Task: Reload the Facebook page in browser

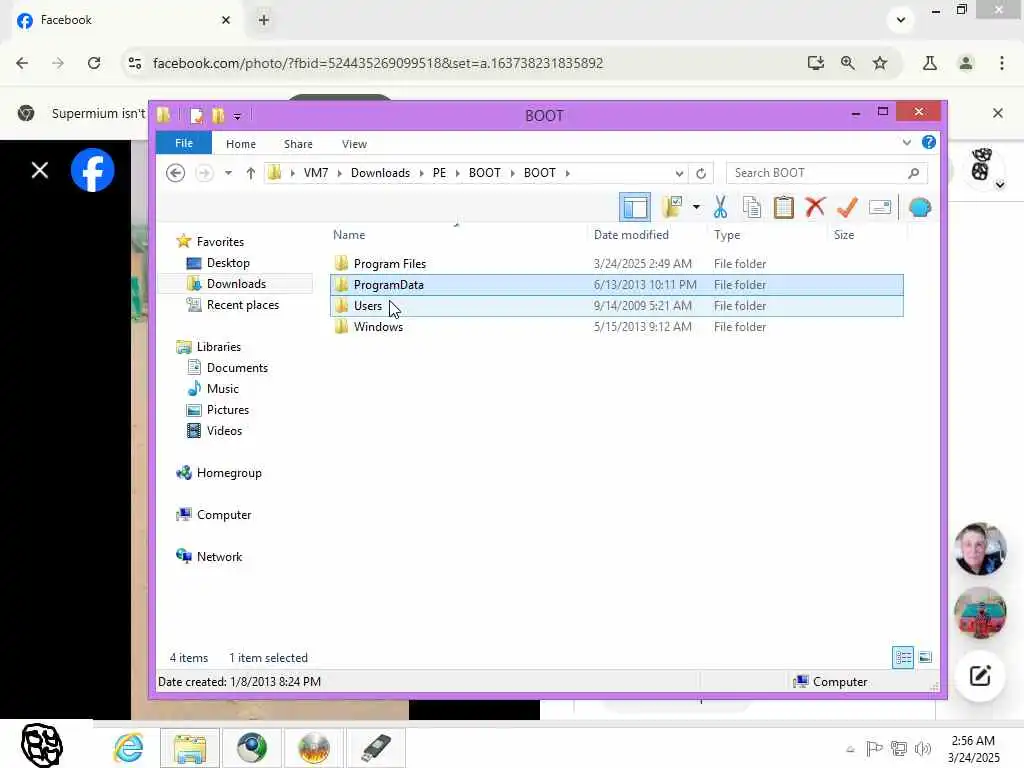Action: (x=94, y=63)
